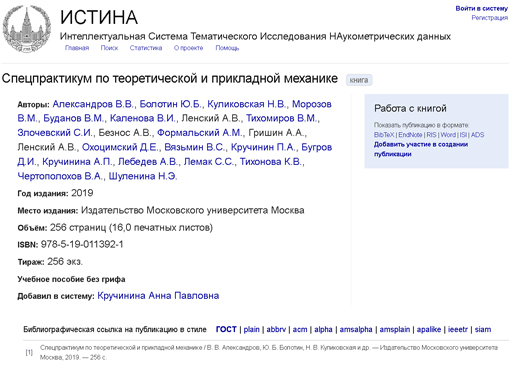The width and height of the screenshot is (509, 365).
Task: Select amsalpha citation style
Action: 356,329
